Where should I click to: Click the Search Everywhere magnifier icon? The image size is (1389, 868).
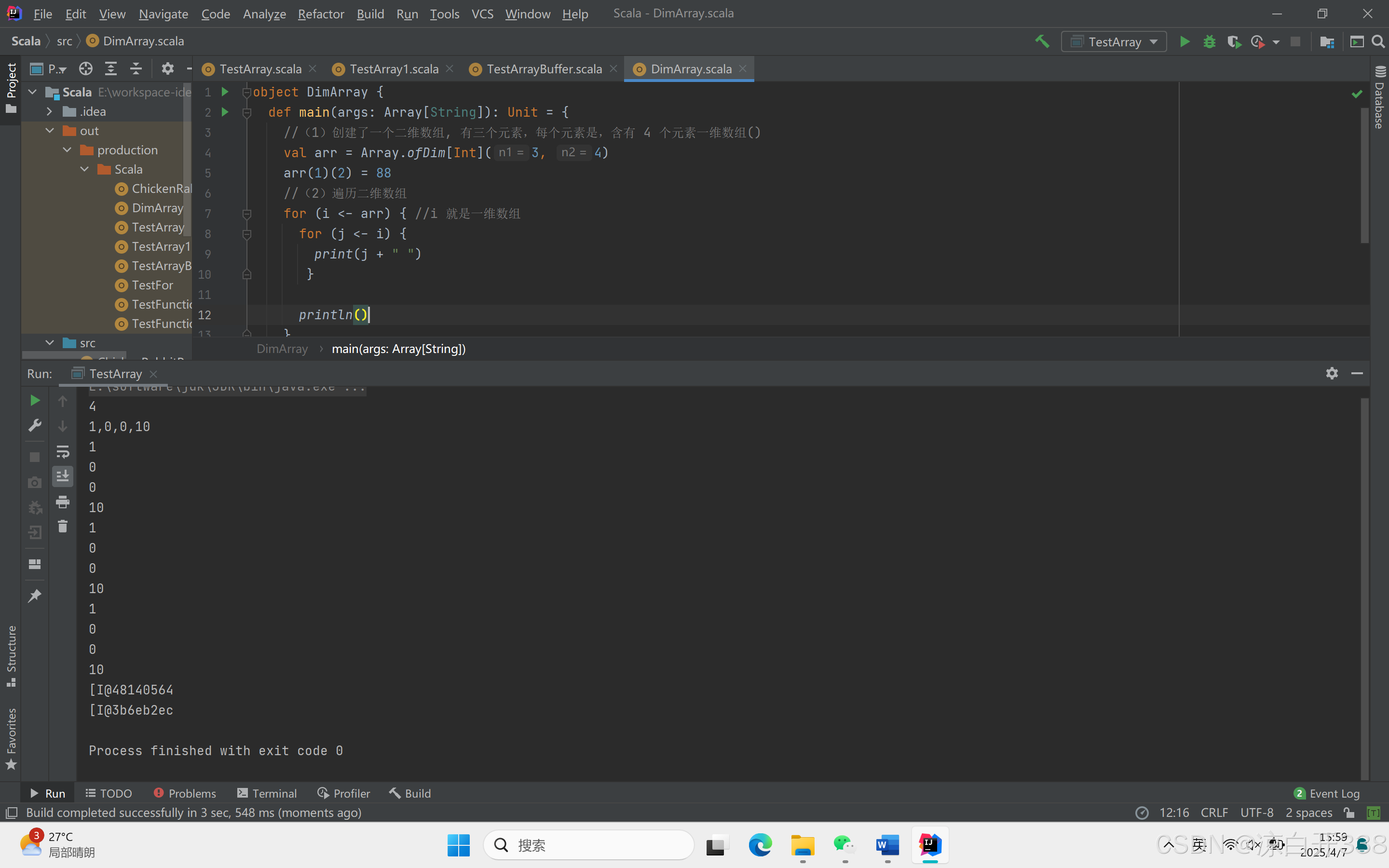[x=1378, y=41]
